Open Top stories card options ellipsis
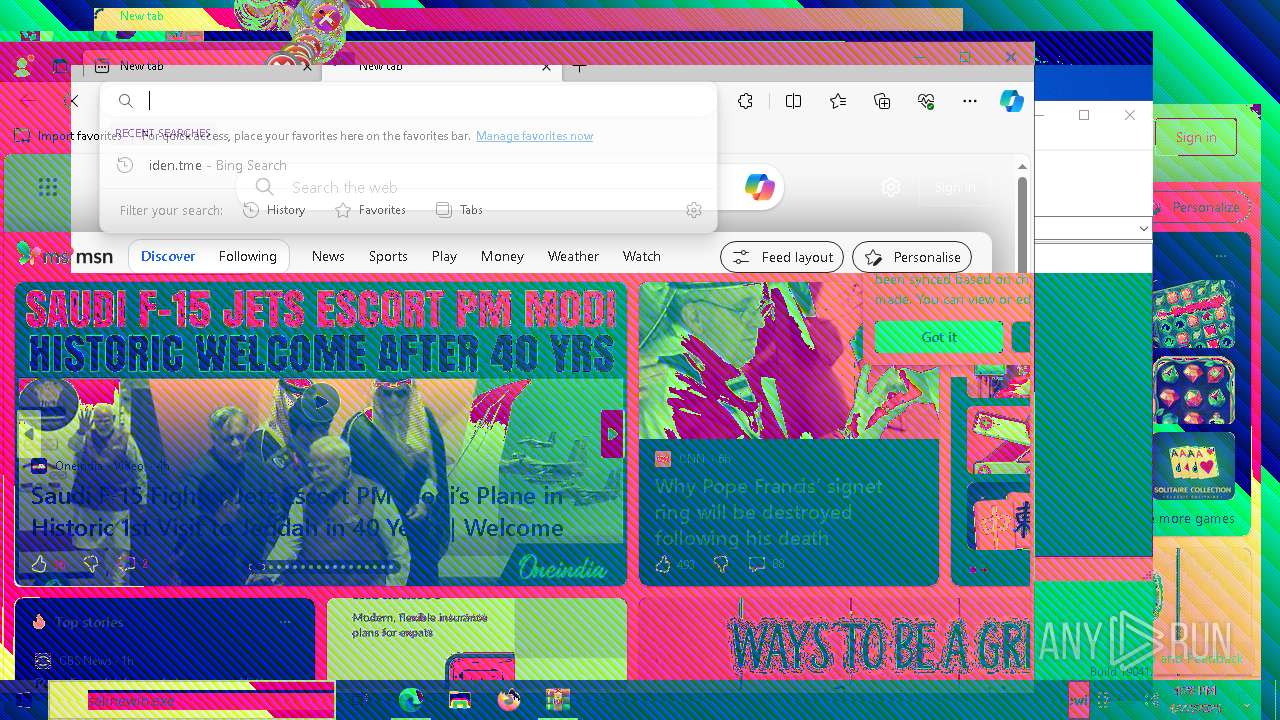Viewport: 1280px width, 720px height. pos(286,622)
